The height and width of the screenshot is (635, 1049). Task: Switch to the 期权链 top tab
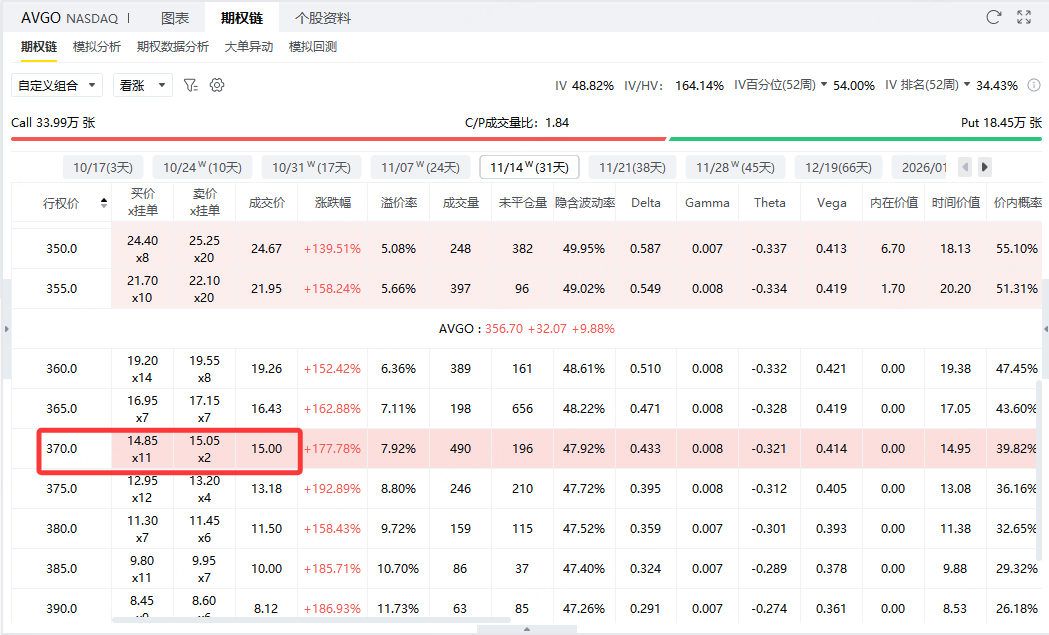pos(242,18)
